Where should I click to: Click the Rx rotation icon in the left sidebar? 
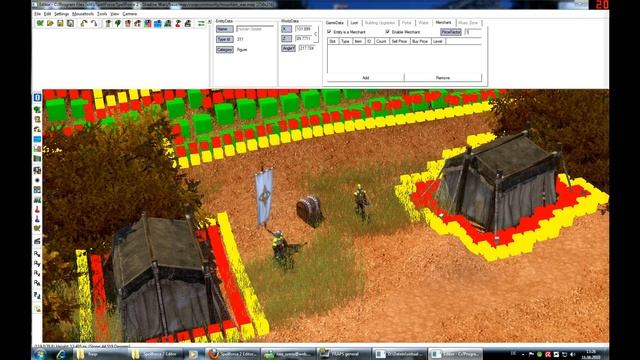[x=37, y=254]
